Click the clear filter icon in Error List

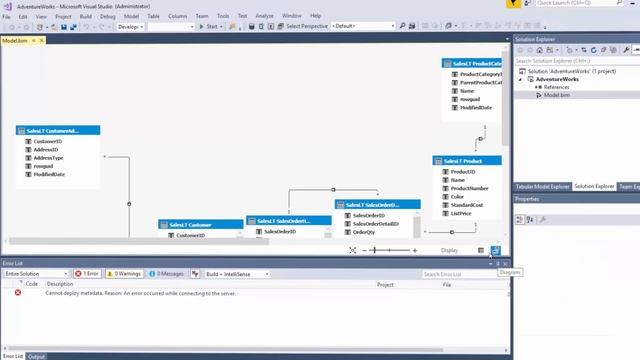pos(195,274)
